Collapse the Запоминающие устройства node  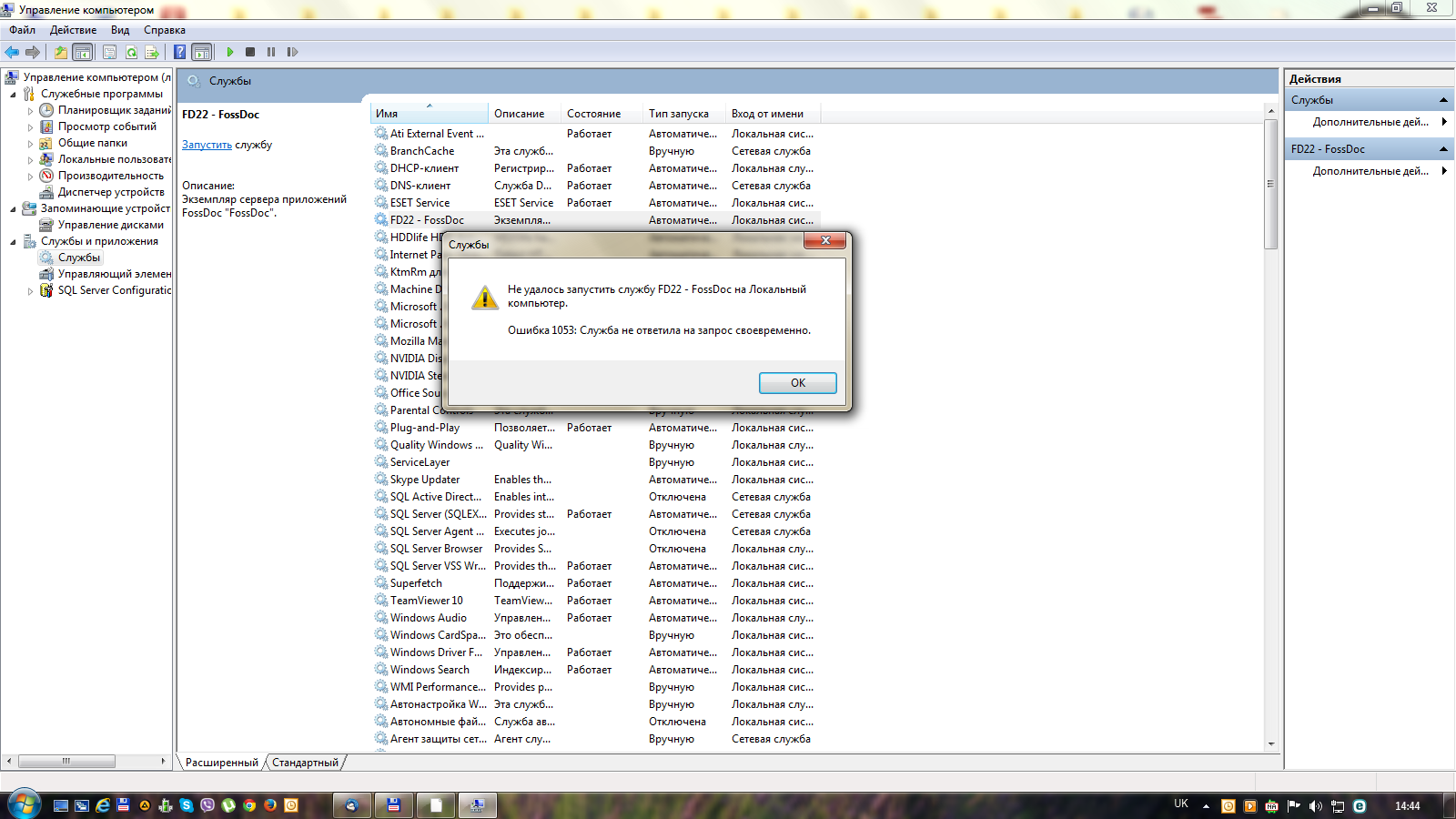[13, 209]
